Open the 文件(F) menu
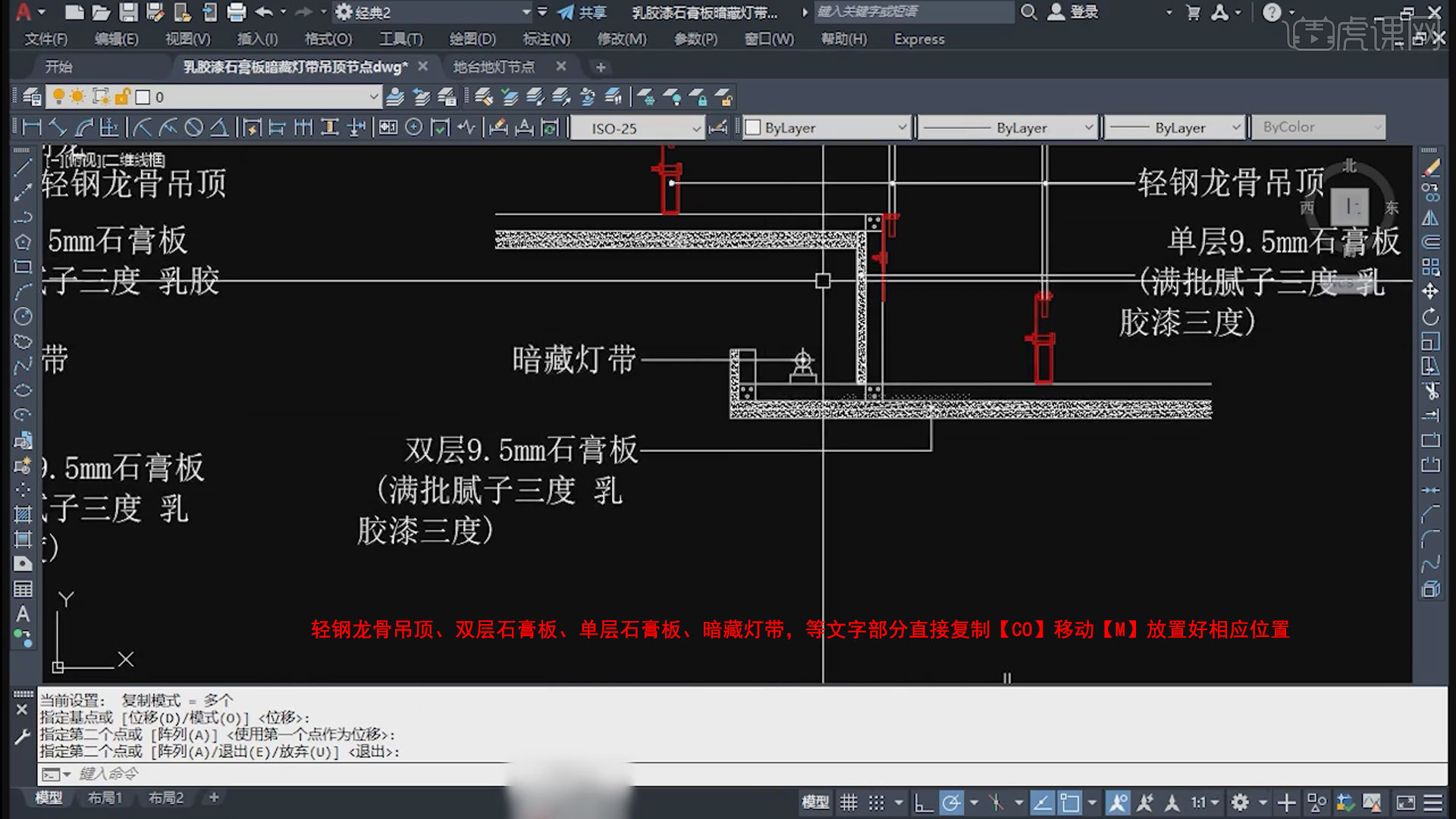 pyautogui.click(x=45, y=39)
